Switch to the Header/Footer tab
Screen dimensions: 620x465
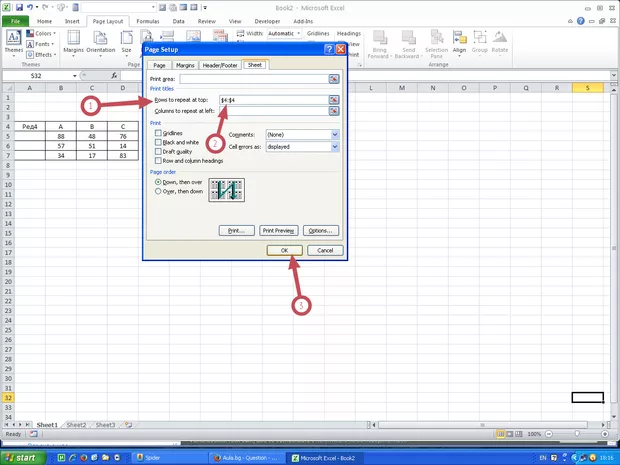[220, 65]
